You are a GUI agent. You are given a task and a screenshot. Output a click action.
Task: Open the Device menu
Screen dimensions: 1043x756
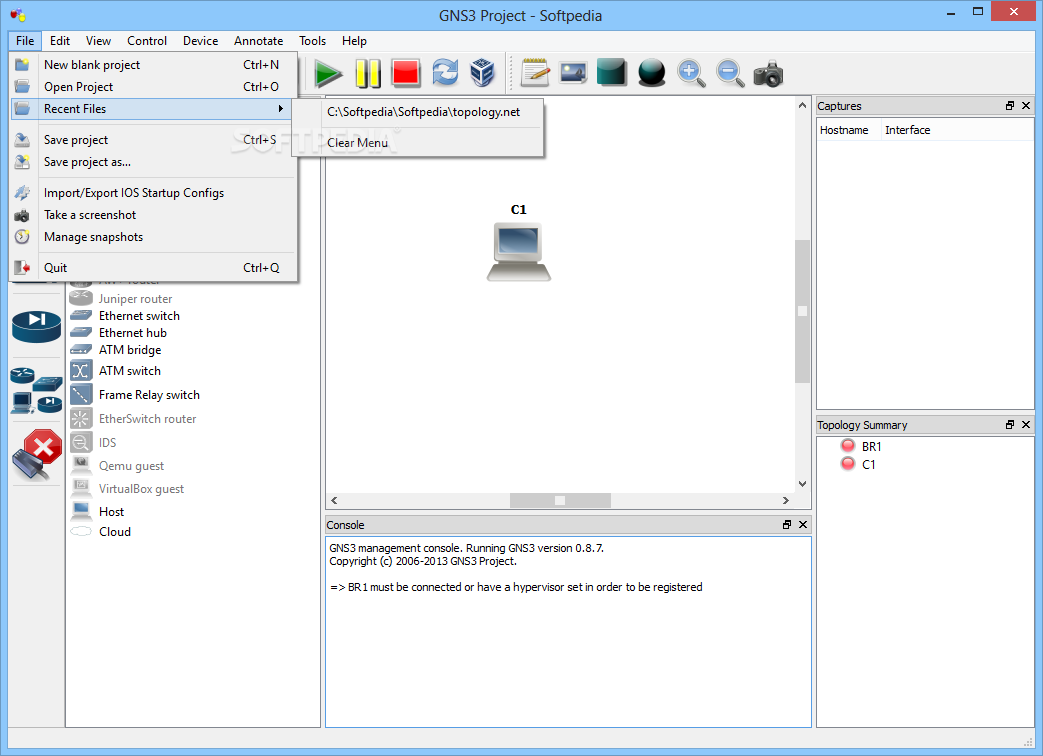click(x=201, y=41)
